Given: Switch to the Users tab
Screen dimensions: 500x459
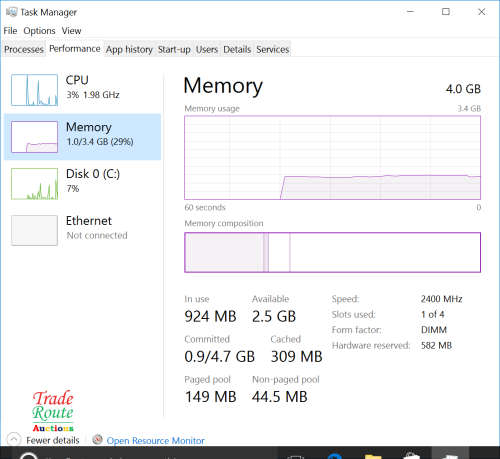Looking at the screenshot, I should pos(207,49).
